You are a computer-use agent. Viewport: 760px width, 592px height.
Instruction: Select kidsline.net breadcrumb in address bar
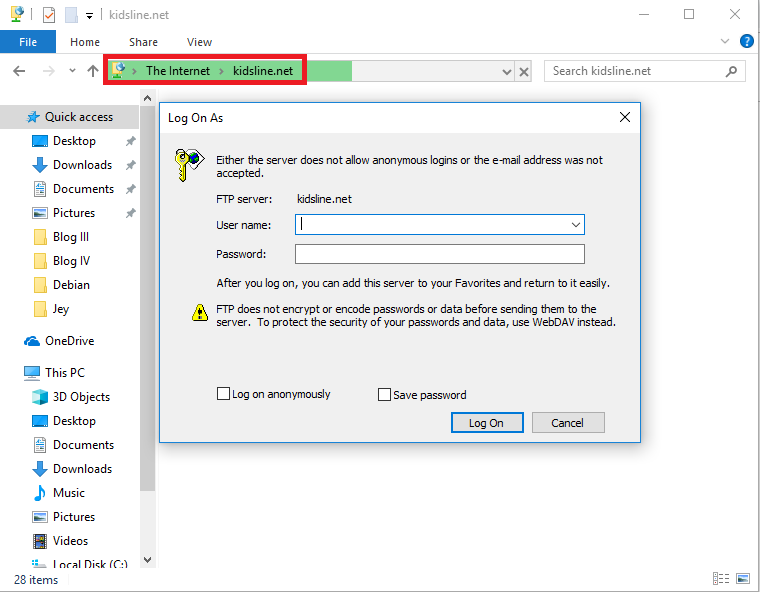pos(263,71)
